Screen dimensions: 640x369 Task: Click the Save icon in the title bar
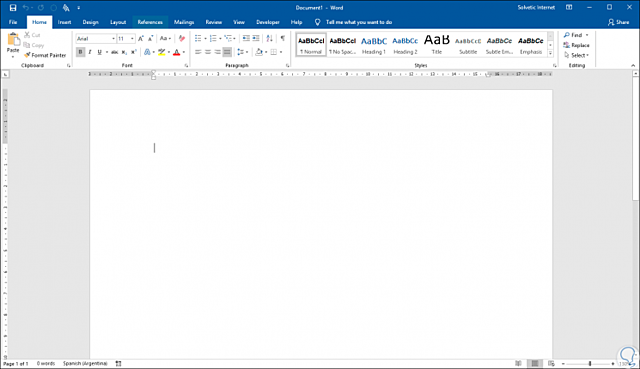coord(13,8)
